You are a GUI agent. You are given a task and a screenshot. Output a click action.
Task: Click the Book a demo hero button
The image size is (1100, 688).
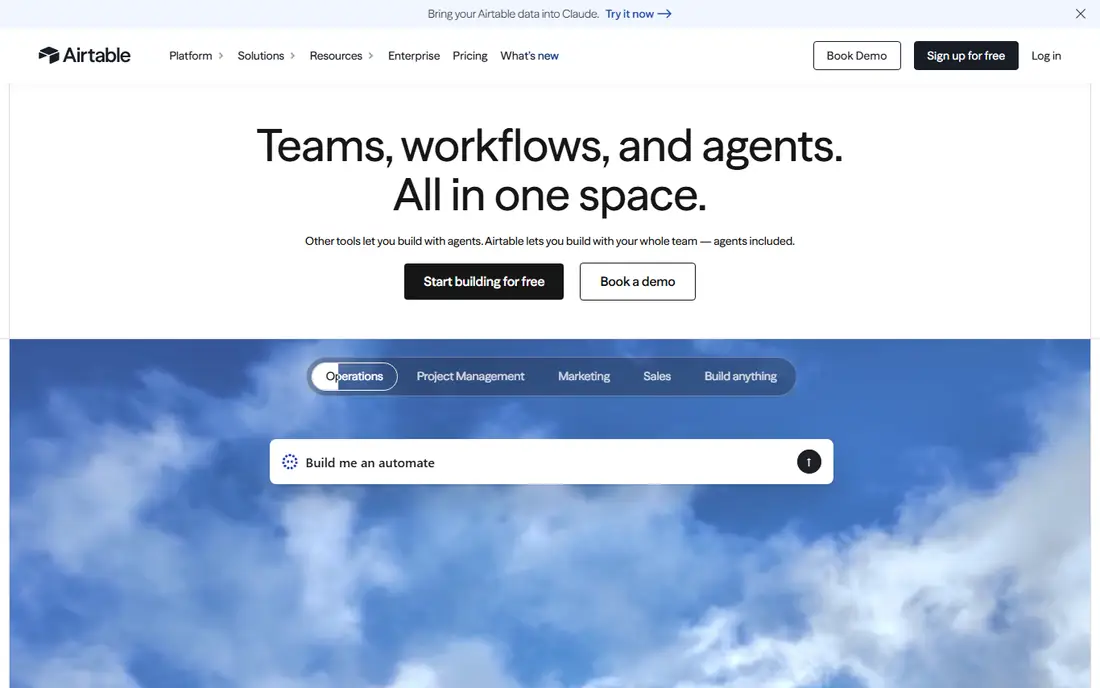click(x=637, y=281)
